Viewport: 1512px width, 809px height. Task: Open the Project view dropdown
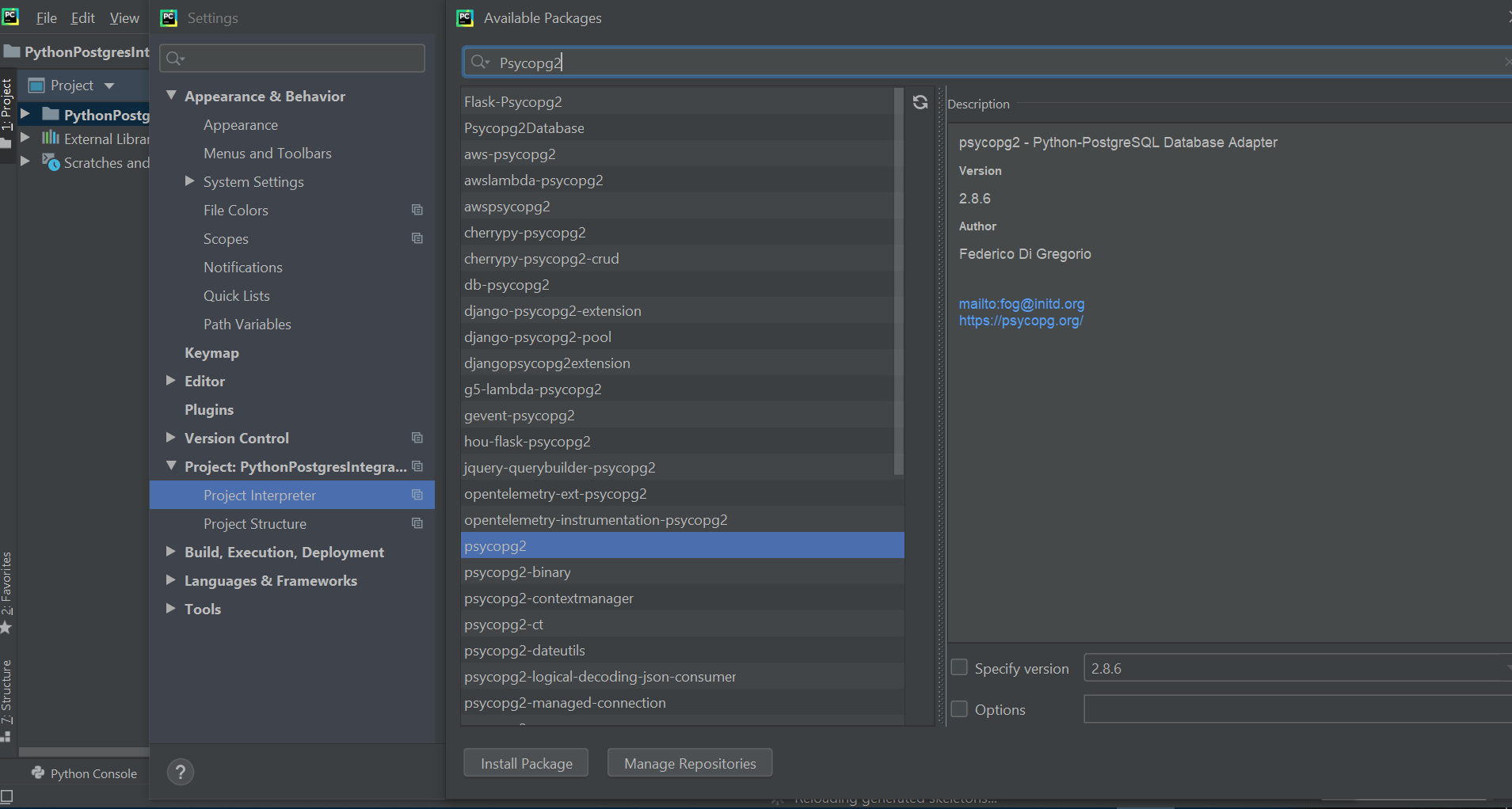tap(109, 85)
